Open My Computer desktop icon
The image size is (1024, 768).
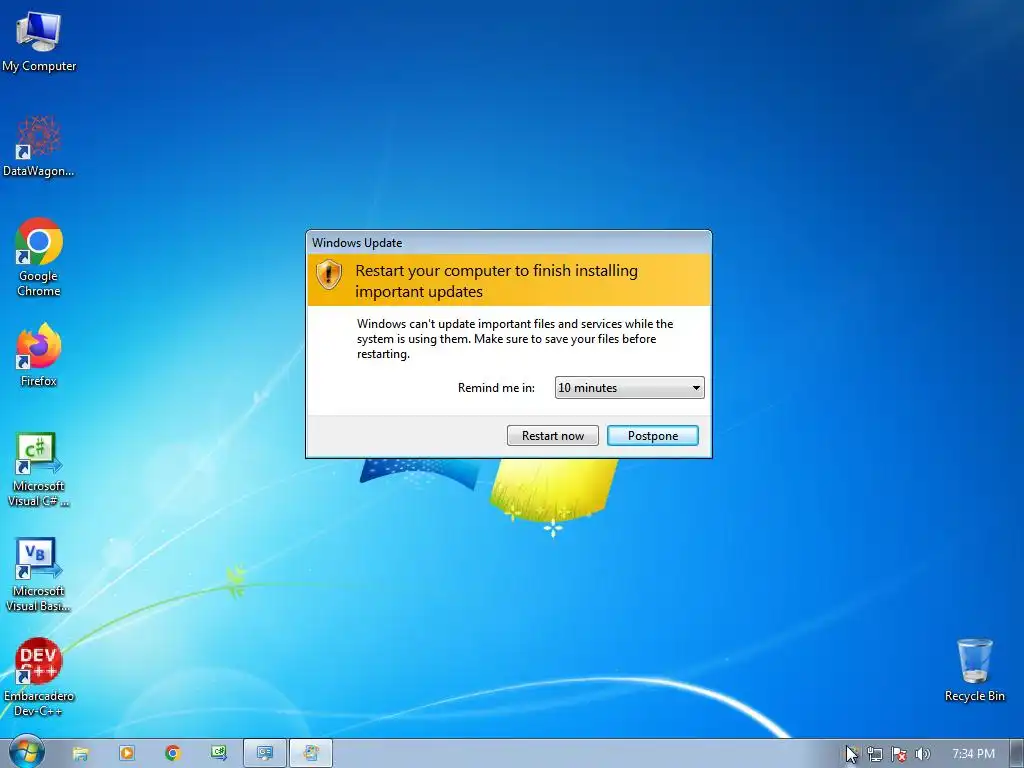tap(39, 41)
